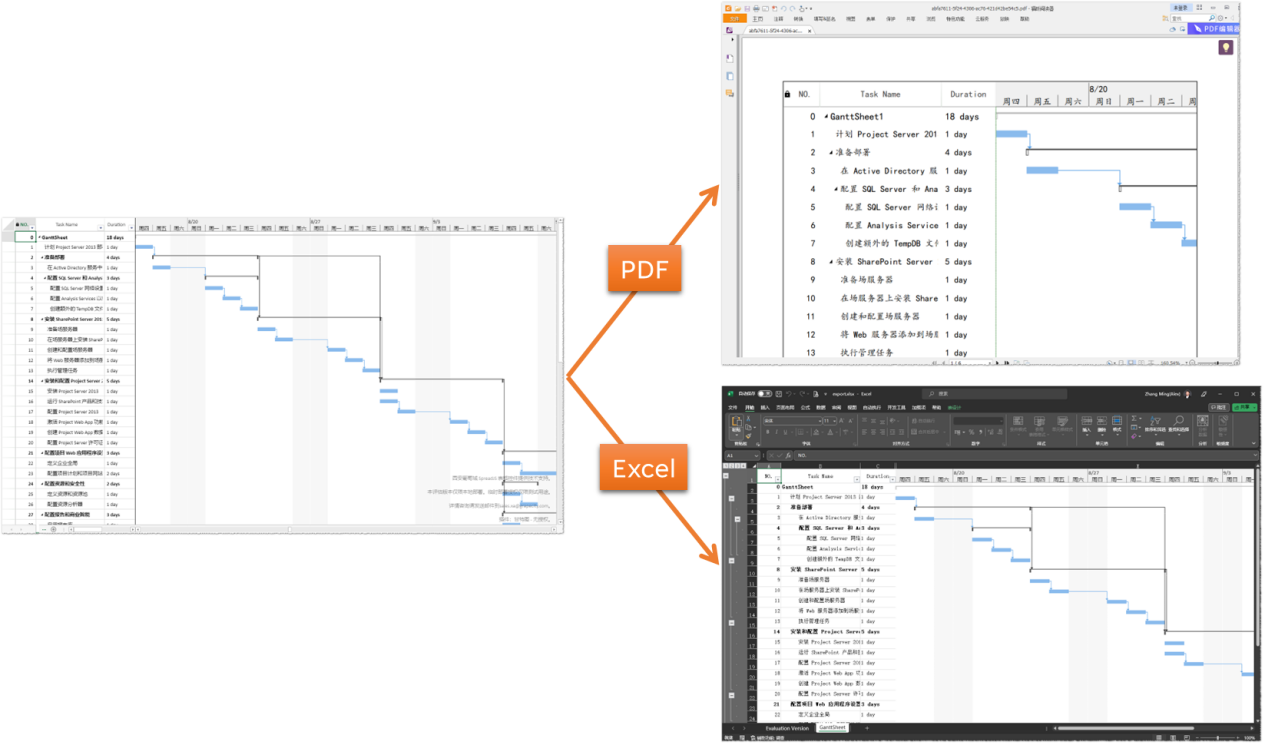
Task: Open Task Name filter dropdown in Excel sheet
Action: coord(857,478)
